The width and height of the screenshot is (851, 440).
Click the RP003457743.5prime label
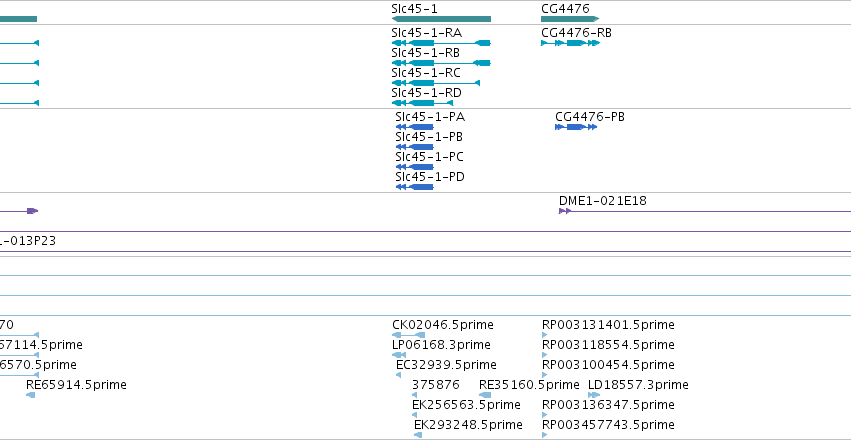click(608, 424)
